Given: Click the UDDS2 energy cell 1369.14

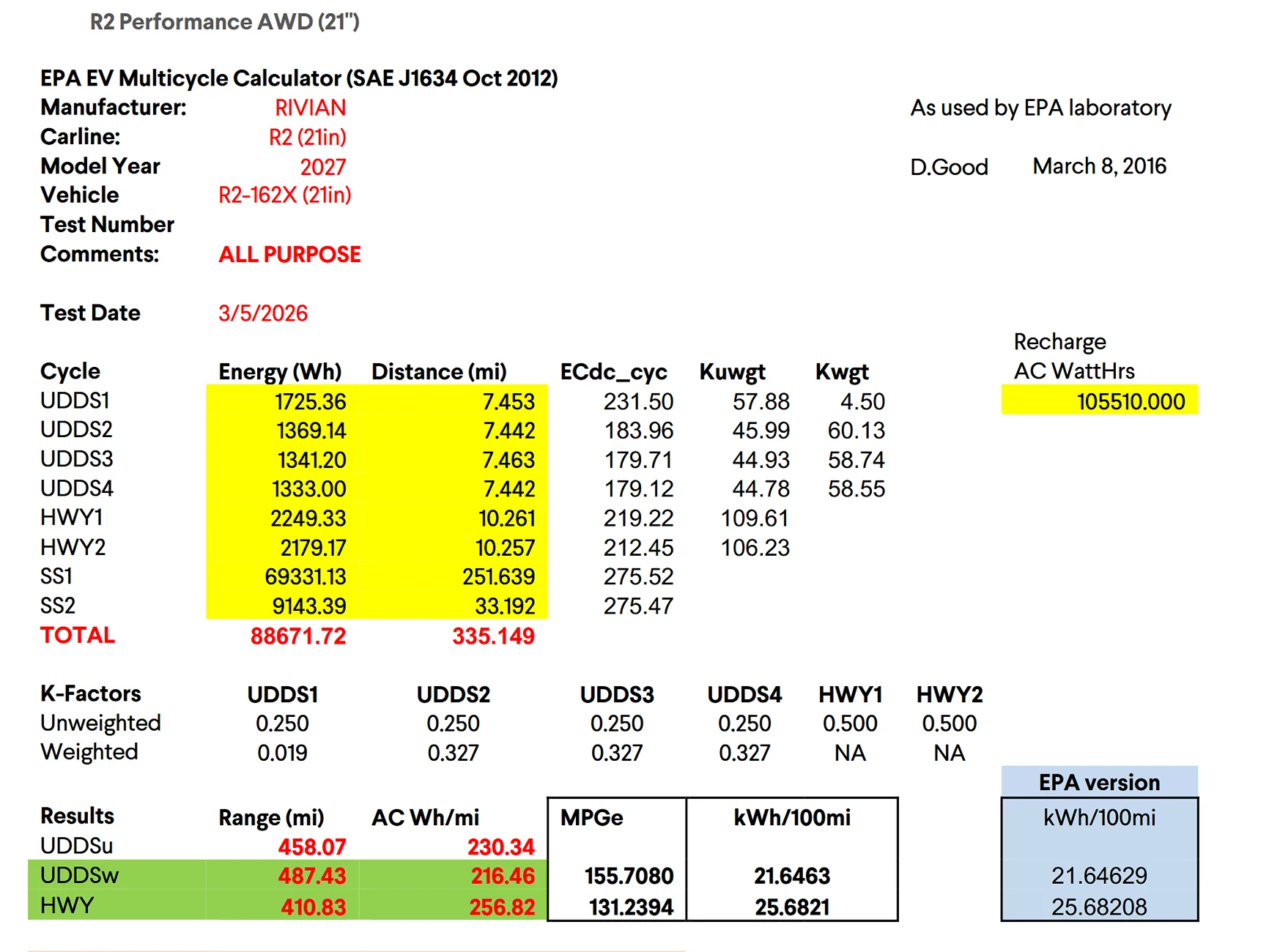Looking at the screenshot, I should 311,431.
